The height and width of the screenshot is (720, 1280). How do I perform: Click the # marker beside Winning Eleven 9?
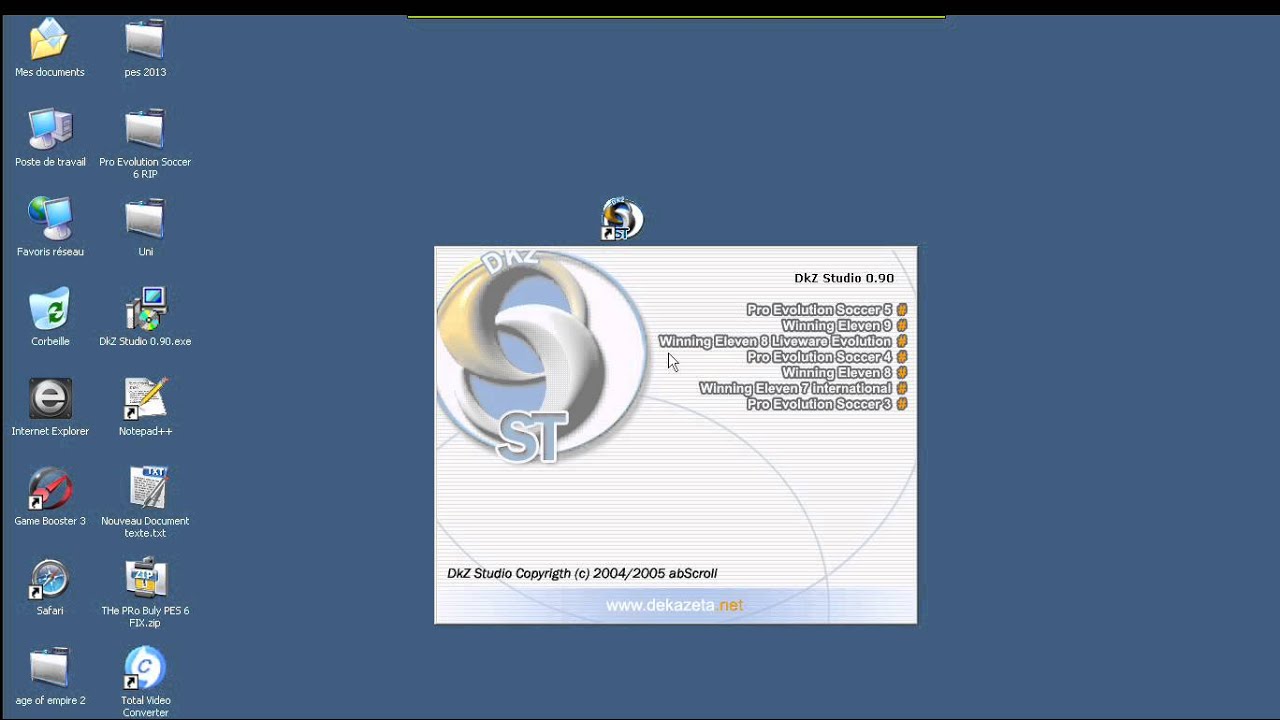(x=902, y=326)
